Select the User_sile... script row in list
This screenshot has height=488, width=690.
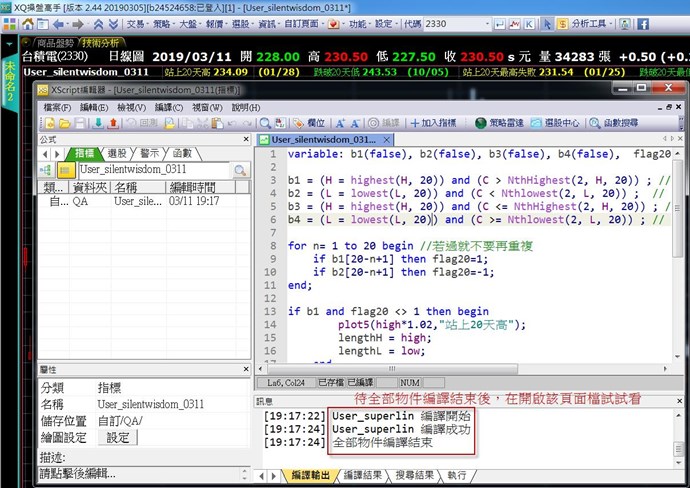click(137, 201)
